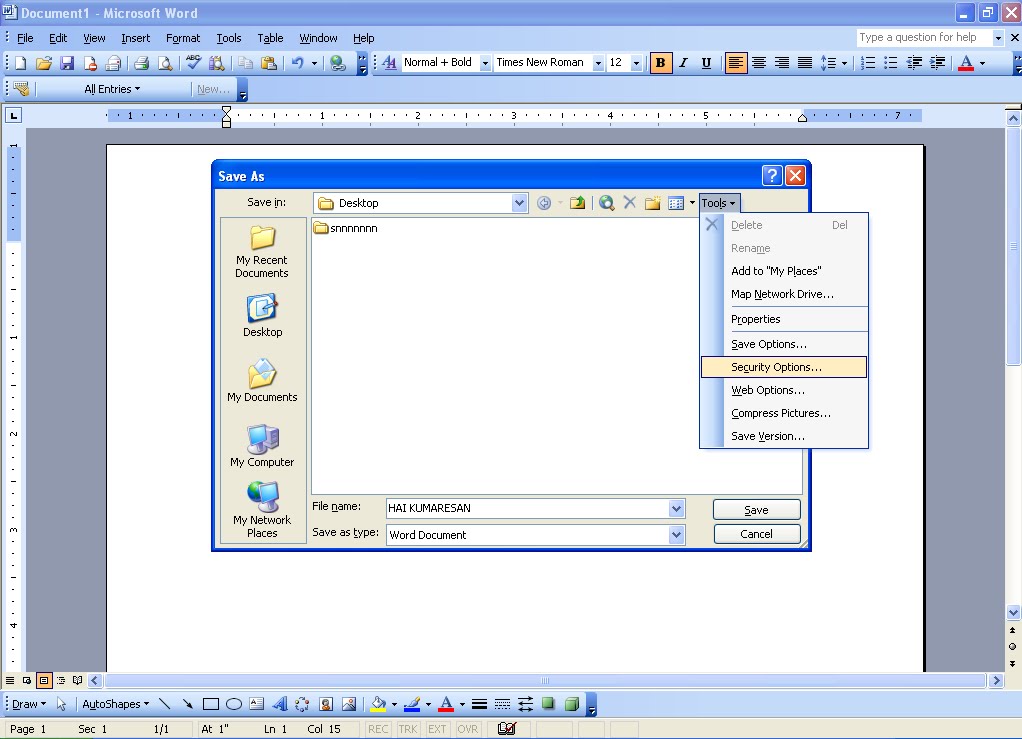Open the Style dropdown showing Normal + Bold
Screen dimensions: 1022x739
coord(485,63)
